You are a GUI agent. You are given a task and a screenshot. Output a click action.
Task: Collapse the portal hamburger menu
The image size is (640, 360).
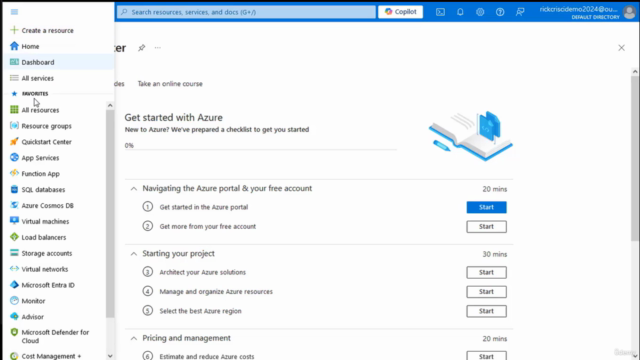[14, 12]
